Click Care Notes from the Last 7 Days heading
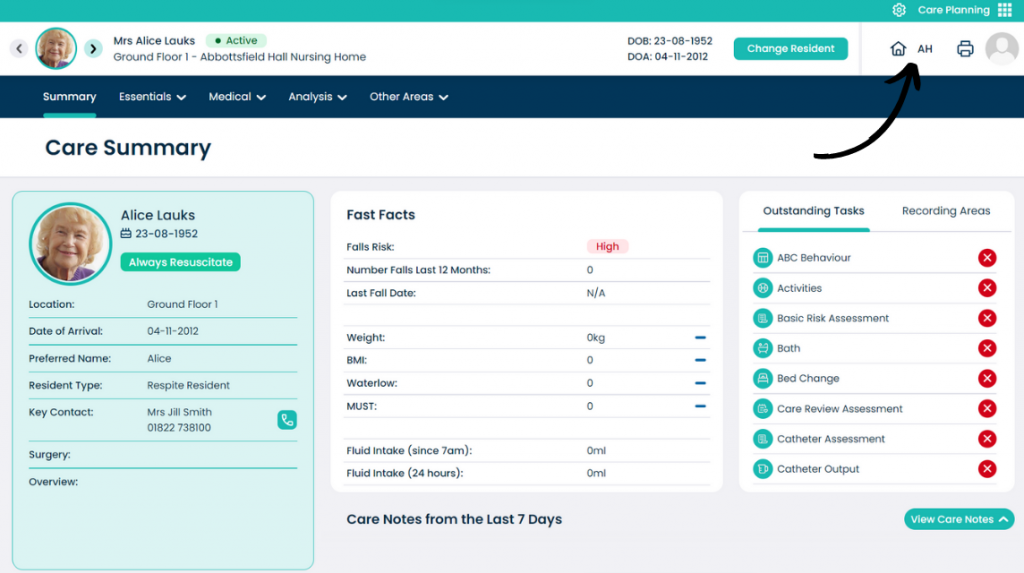 click(454, 519)
